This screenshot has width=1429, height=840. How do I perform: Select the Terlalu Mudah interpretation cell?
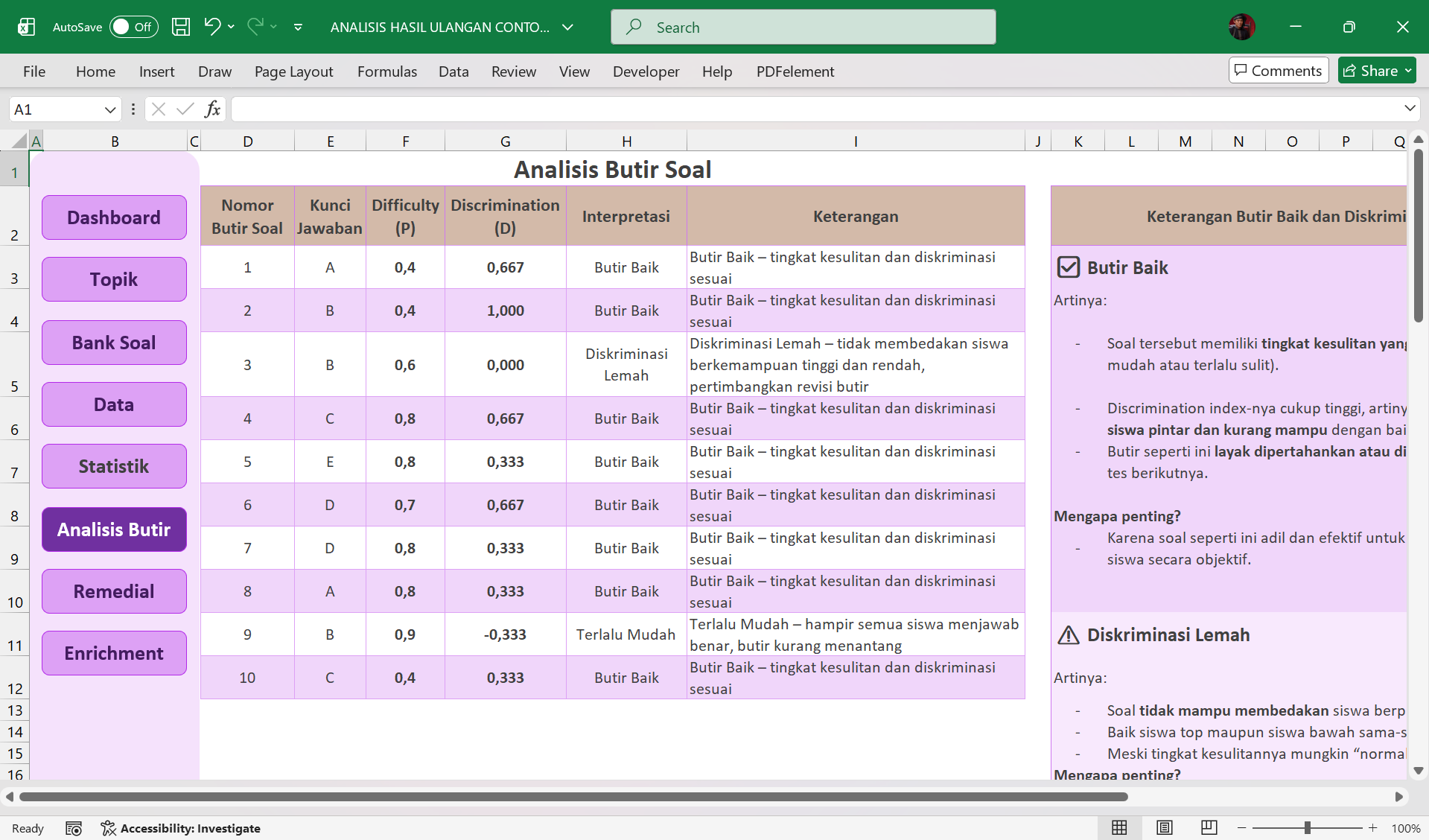pos(626,634)
